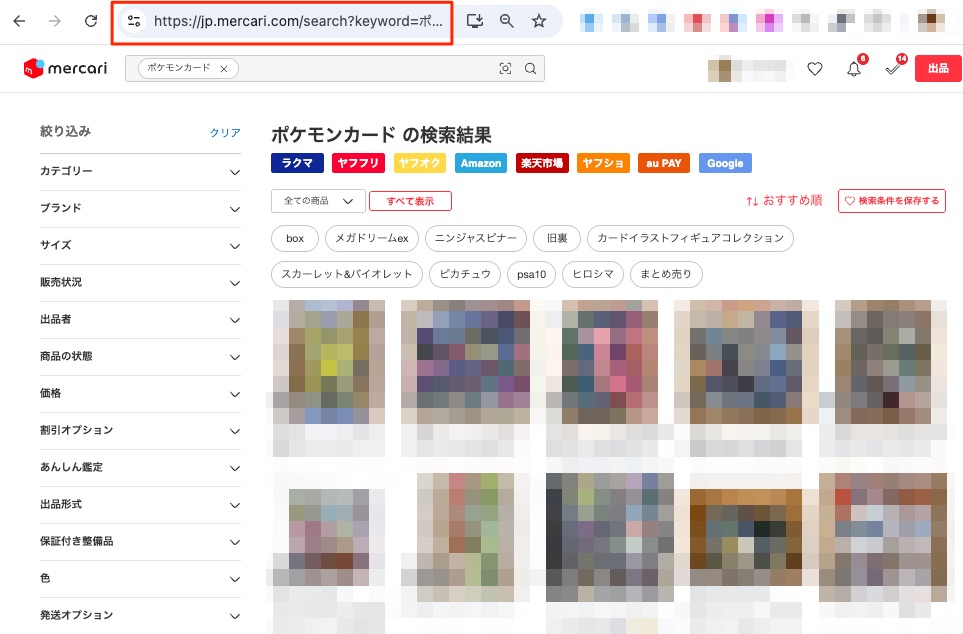The height and width of the screenshot is (634, 963).
Task: Click the red 出品 button
Action: pos(937,69)
